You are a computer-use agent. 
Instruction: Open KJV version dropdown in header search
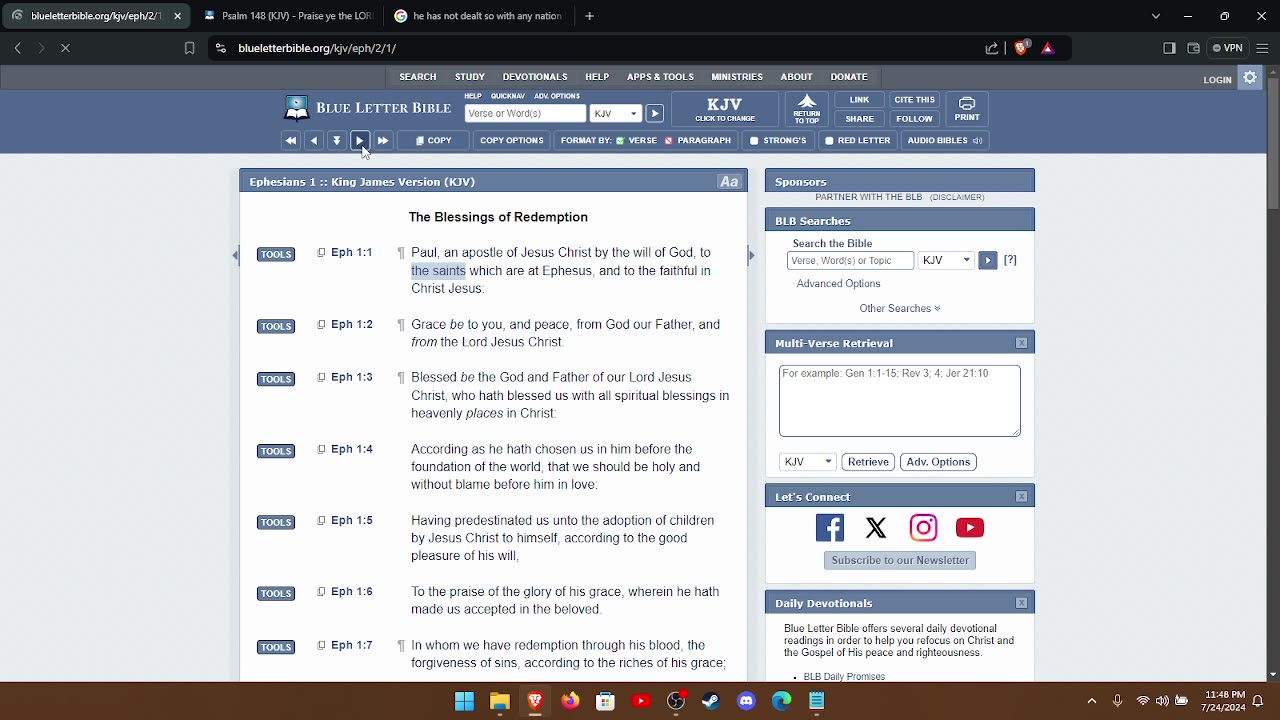click(615, 114)
